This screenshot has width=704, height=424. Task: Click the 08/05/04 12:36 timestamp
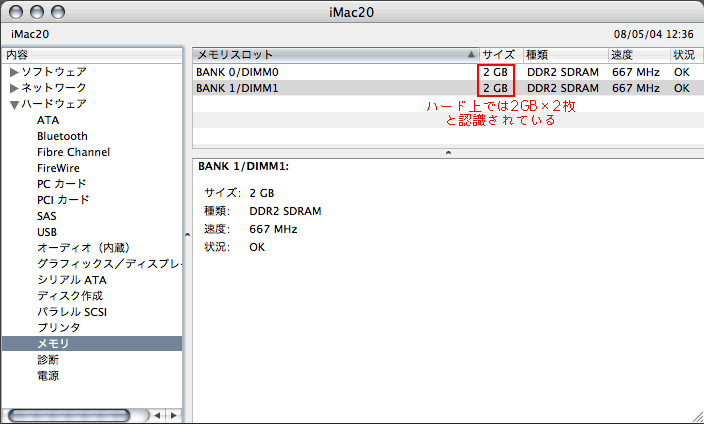click(x=653, y=34)
